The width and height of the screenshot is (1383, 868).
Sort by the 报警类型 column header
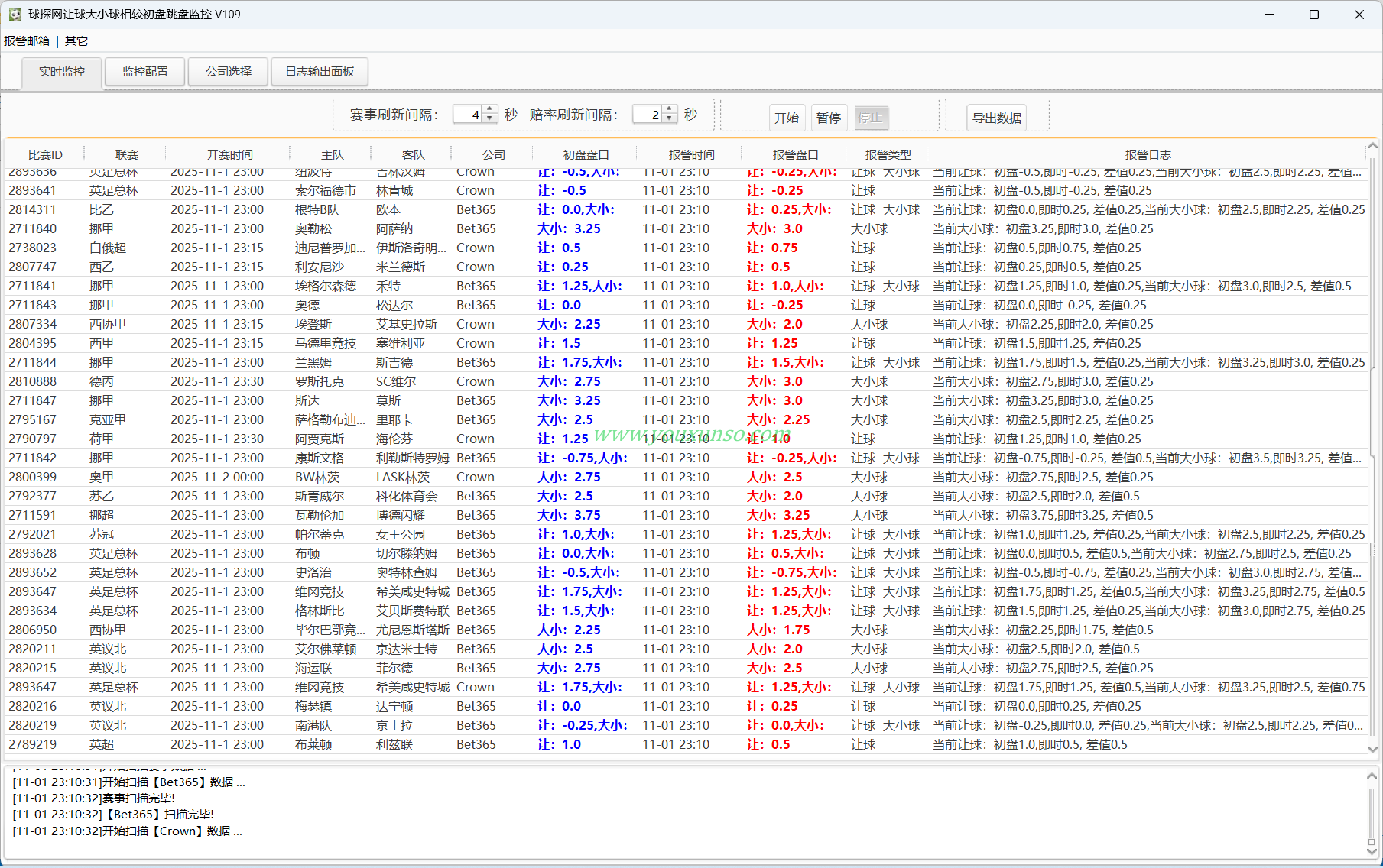coord(888,155)
